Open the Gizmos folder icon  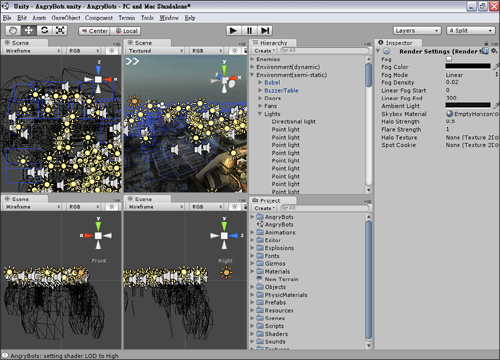click(260, 263)
